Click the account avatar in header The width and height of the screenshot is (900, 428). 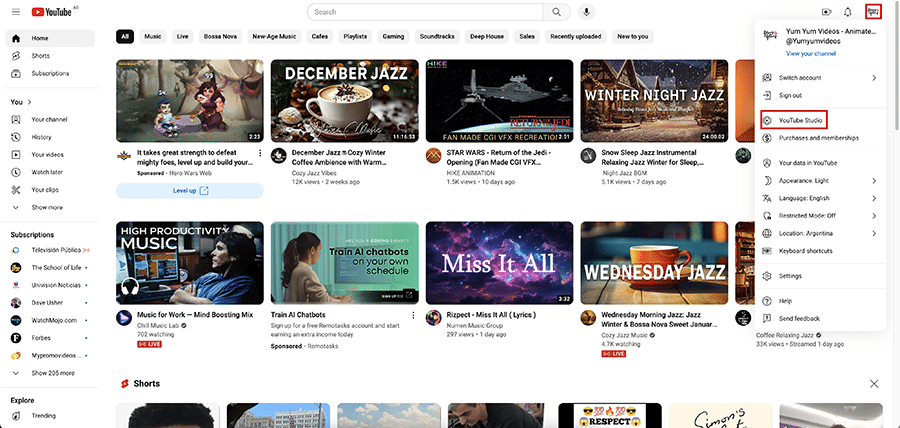[x=872, y=11]
